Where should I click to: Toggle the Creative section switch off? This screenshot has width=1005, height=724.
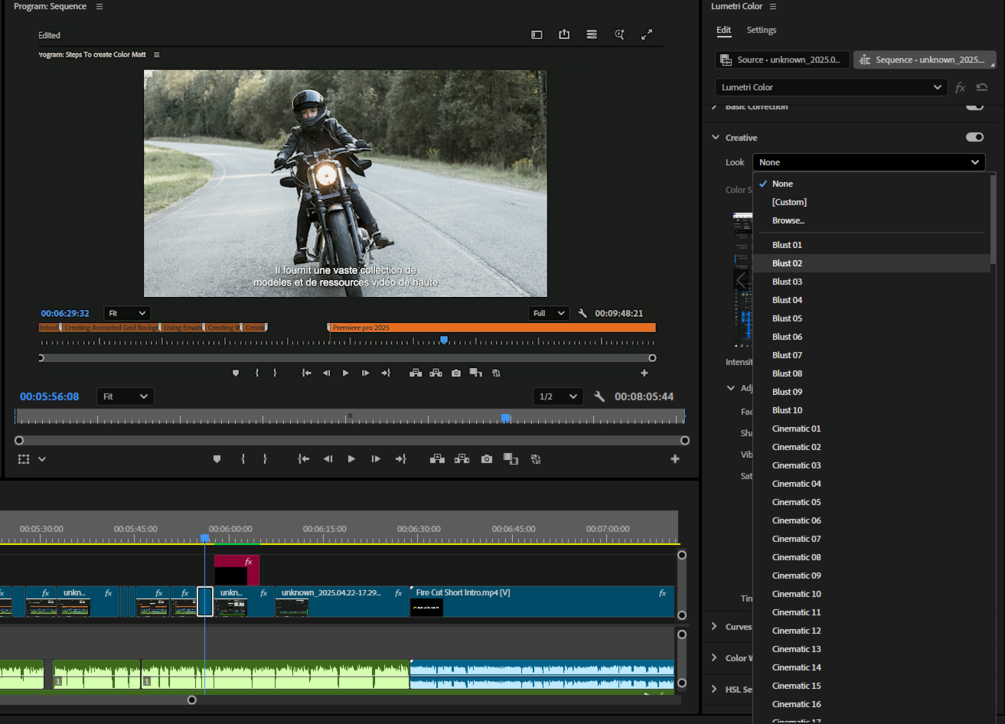click(x=974, y=137)
